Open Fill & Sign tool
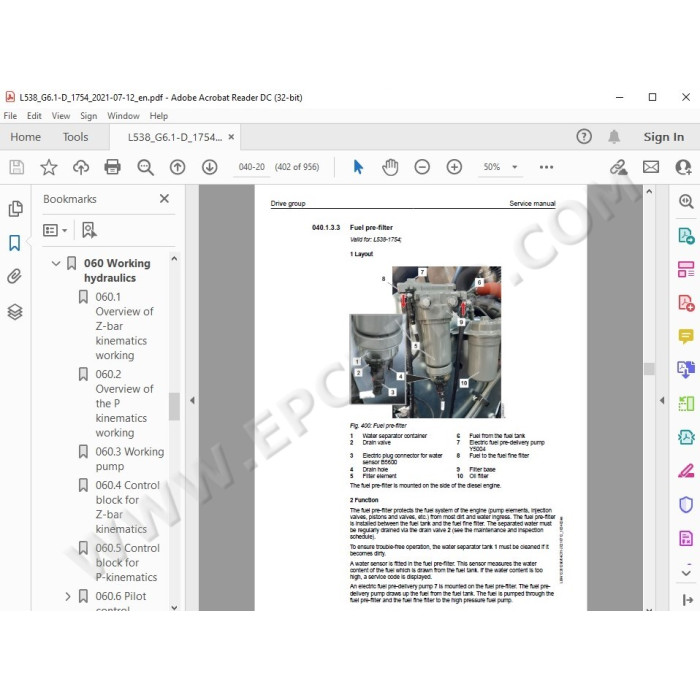The width and height of the screenshot is (700, 700). tap(686, 471)
